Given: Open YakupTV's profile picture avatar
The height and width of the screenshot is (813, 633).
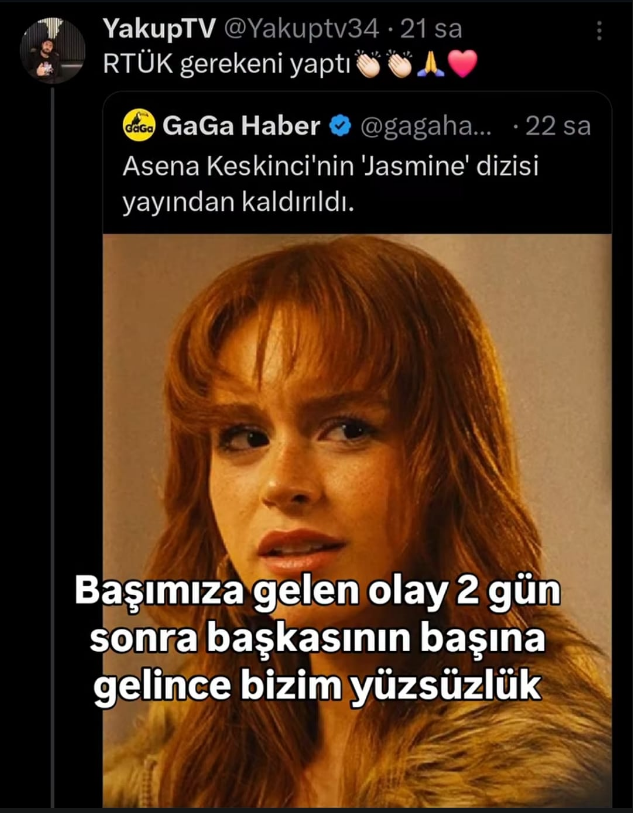Looking at the screenshot, I should (52, 50).
